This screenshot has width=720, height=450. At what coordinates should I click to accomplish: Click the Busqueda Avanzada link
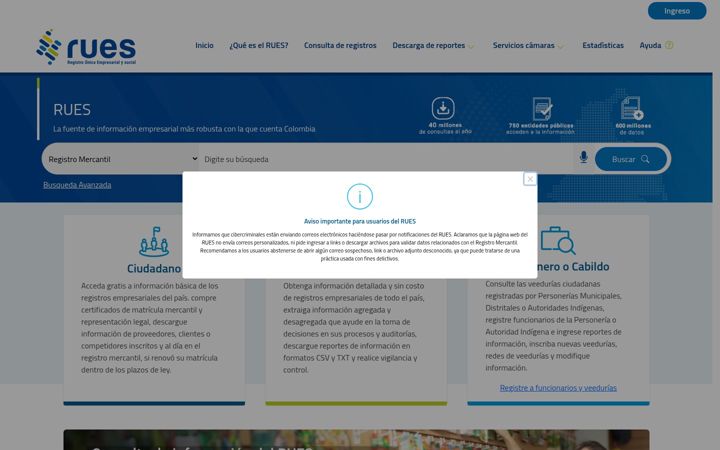pos(77,185)
